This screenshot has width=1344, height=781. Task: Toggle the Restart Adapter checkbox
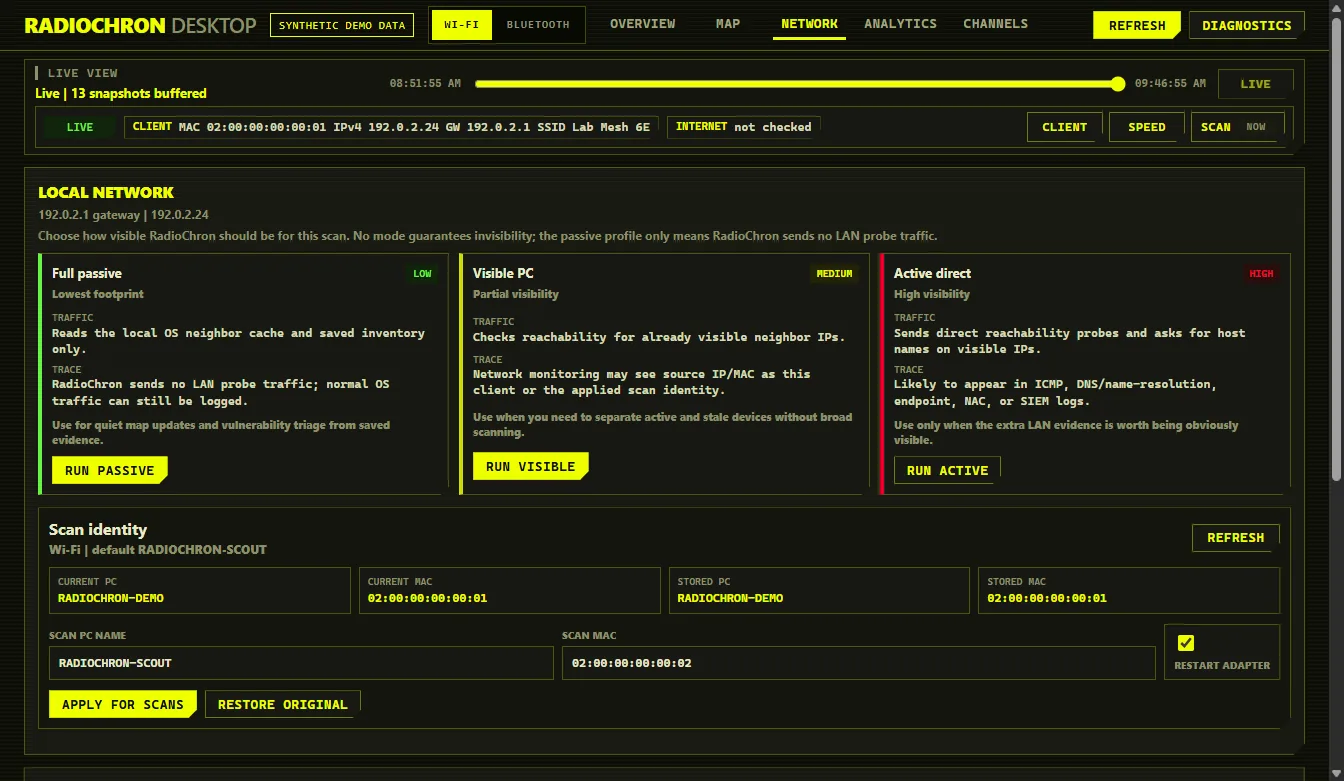[1186, 643]
